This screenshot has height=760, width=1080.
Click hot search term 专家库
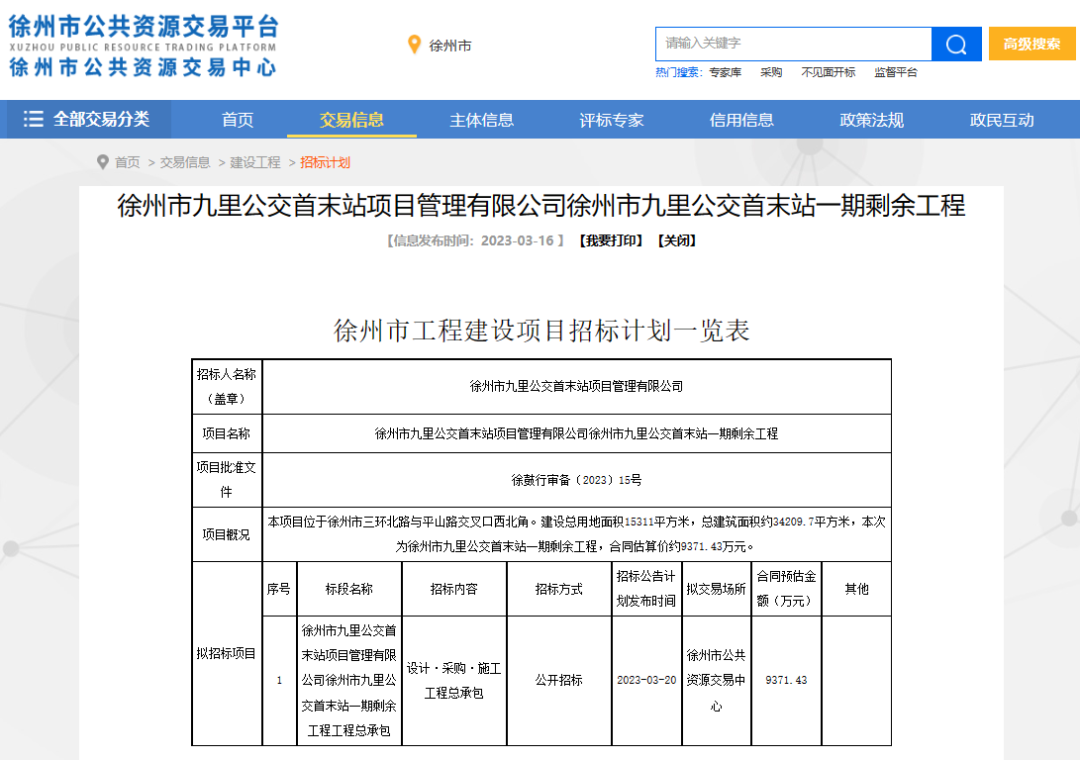(x=725, y=72)
